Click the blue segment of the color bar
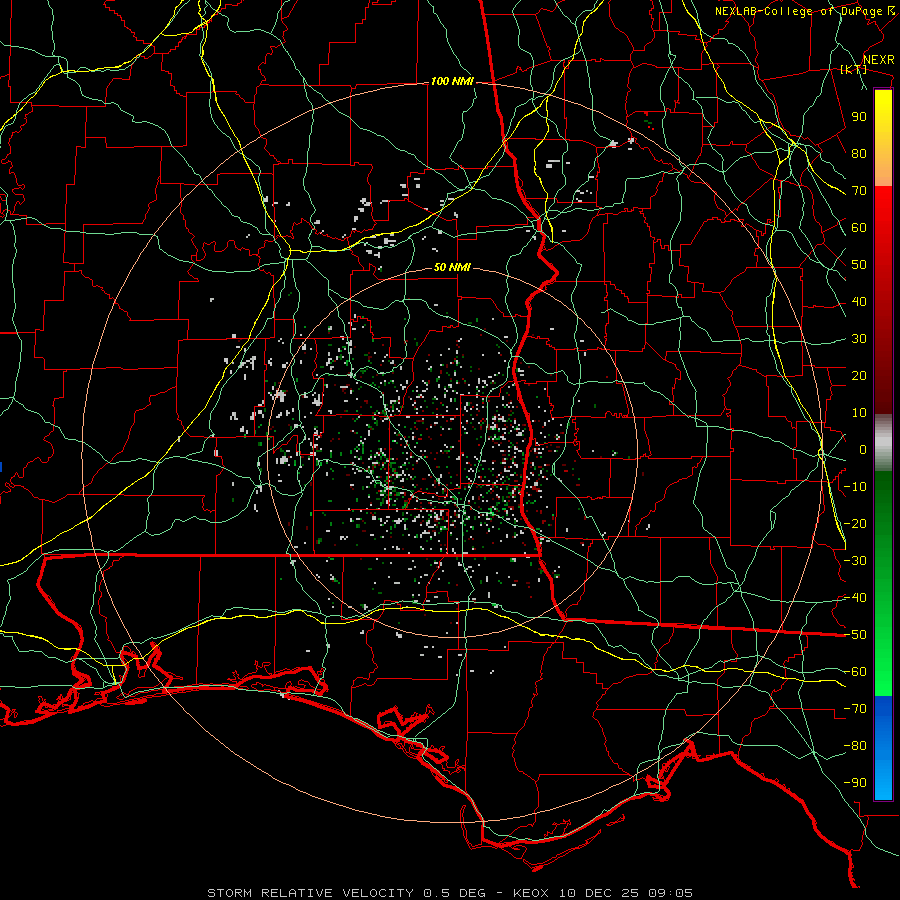This screenshot has width=900, height=900. (x=883, y=747)
